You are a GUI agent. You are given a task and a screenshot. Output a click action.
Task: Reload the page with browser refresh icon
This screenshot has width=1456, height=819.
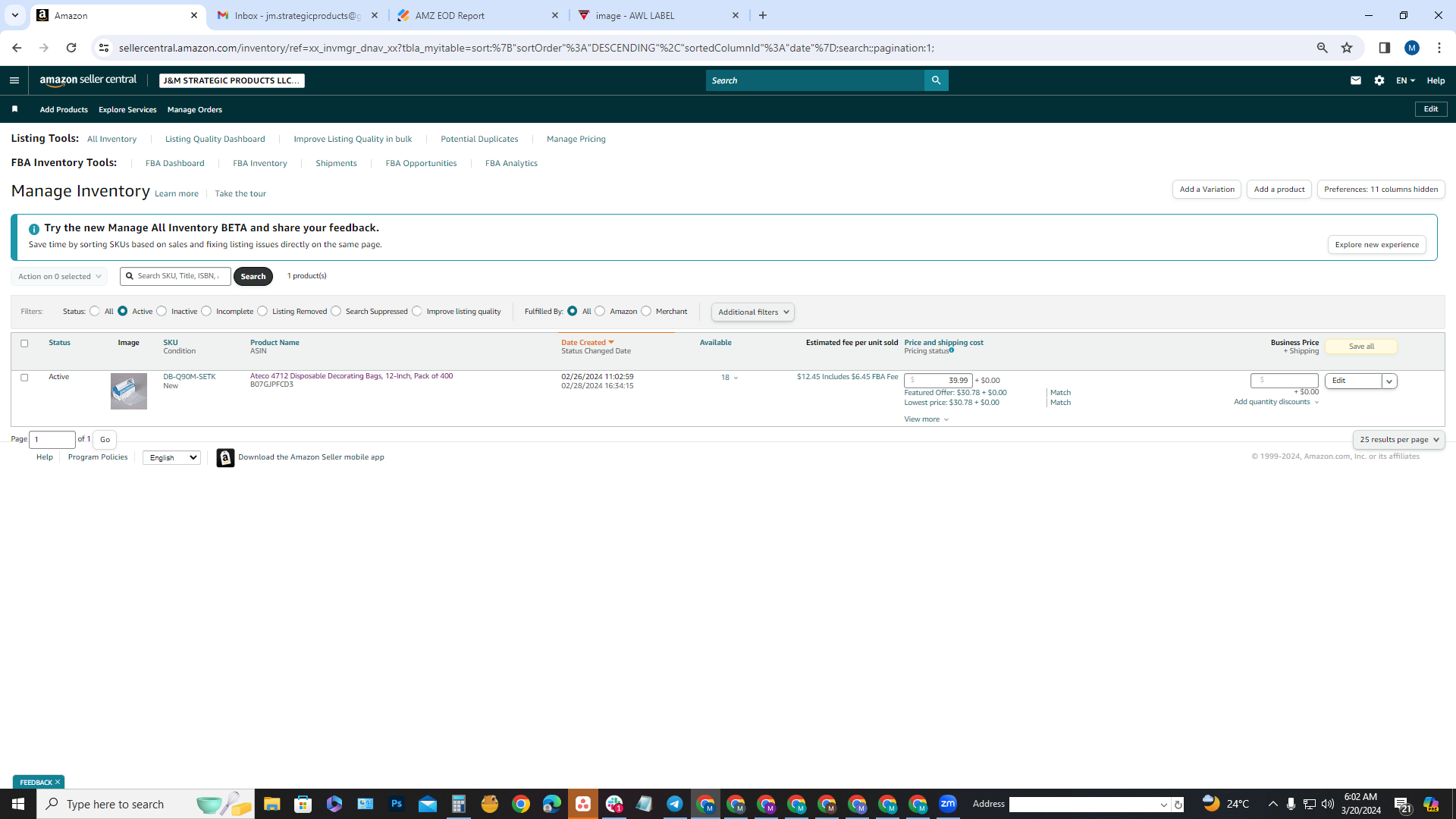tap(71, 48)
